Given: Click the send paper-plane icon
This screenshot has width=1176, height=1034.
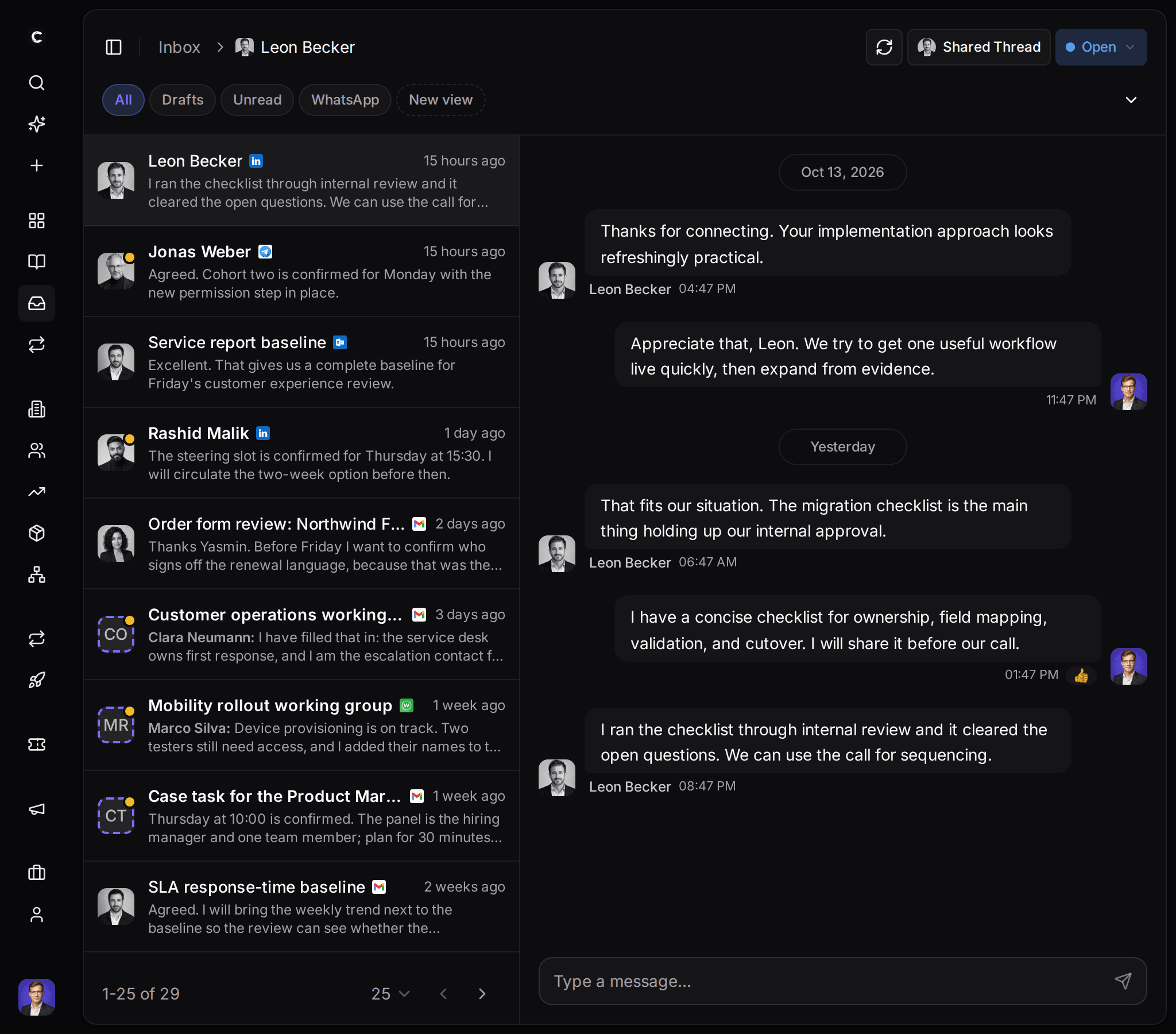Looking at the screenshot, I should pyautogui.click(x=1123, y=981).
